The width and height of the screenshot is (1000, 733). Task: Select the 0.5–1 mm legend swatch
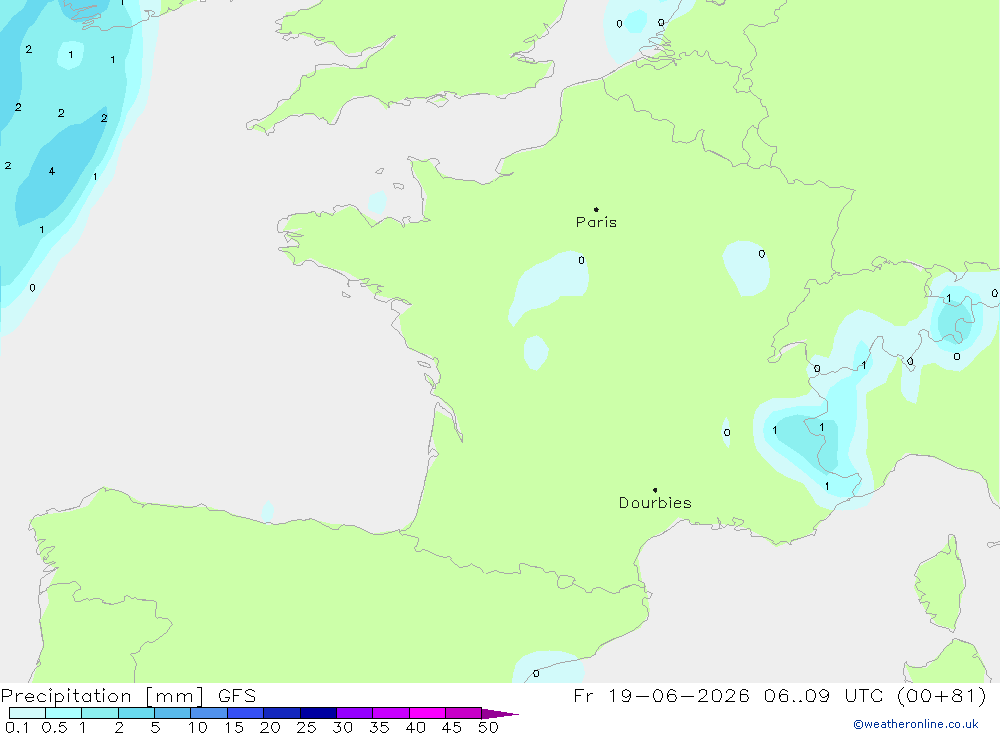64,713
